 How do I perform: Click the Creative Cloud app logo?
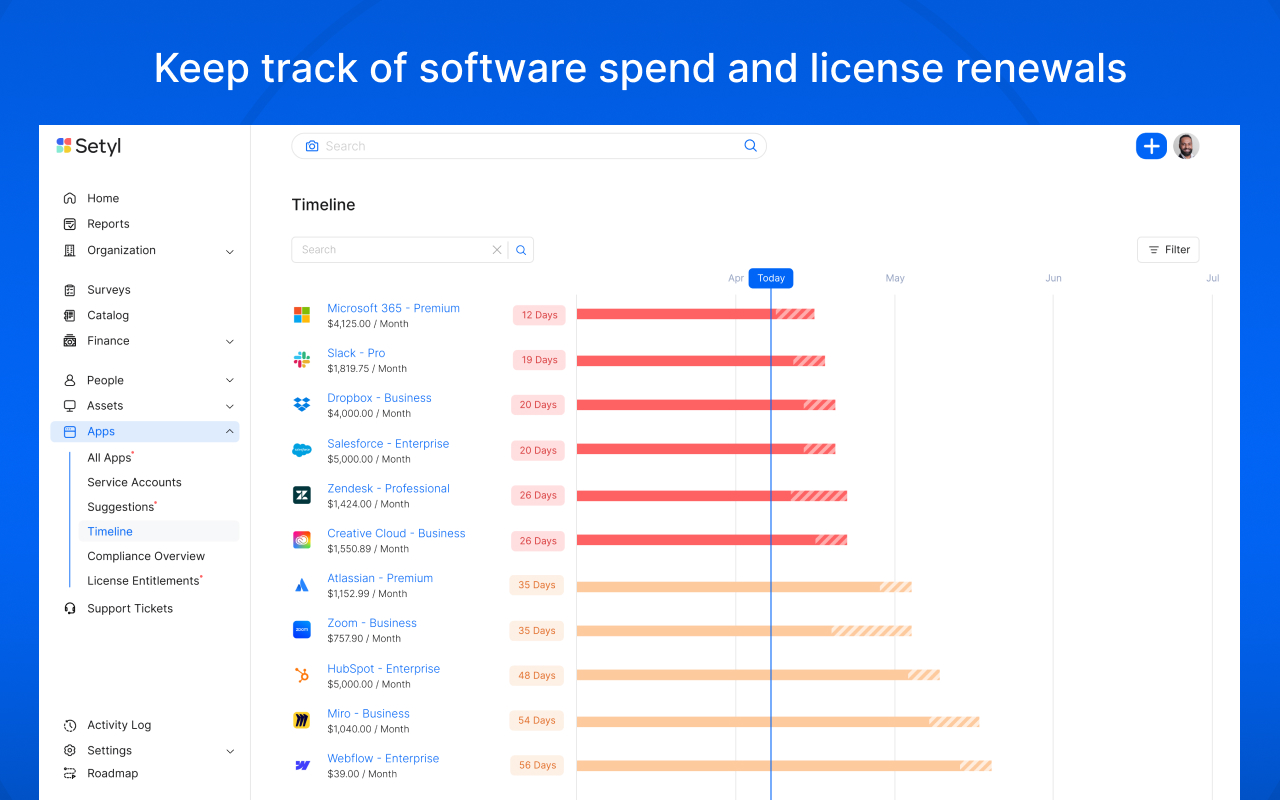coord(302,540)
